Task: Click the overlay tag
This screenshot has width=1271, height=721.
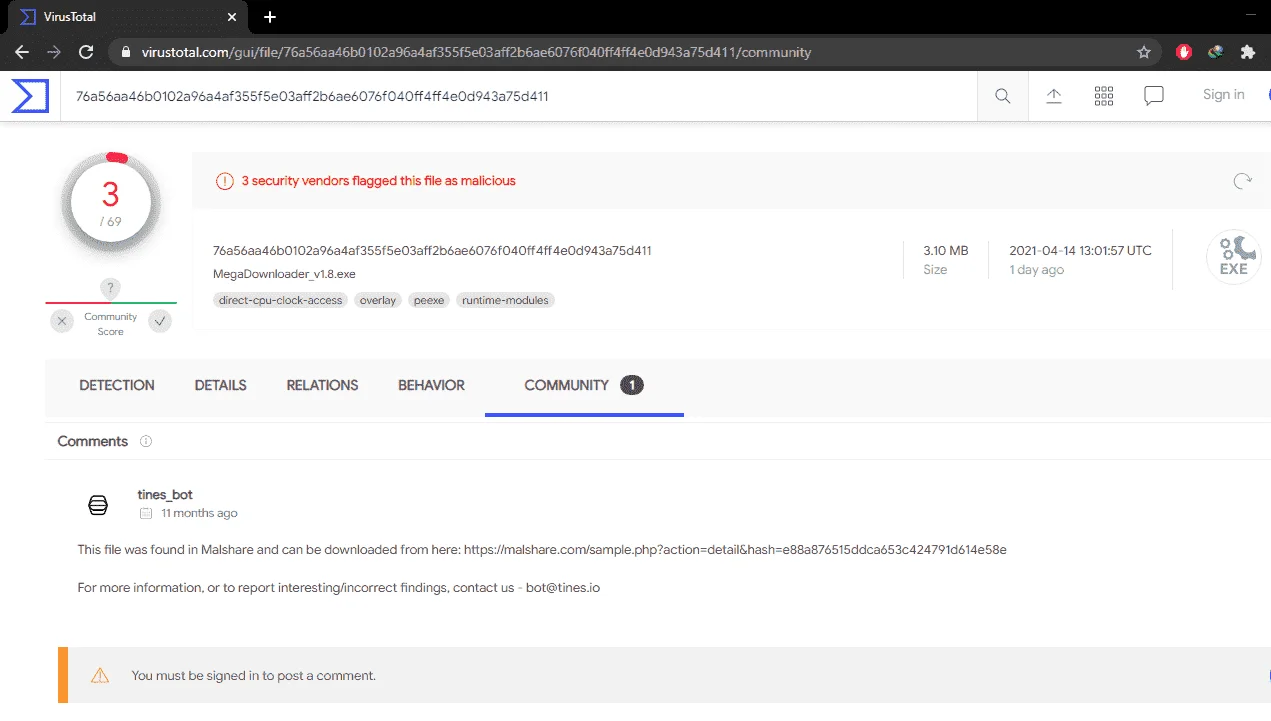Action: tap(378, 300)
